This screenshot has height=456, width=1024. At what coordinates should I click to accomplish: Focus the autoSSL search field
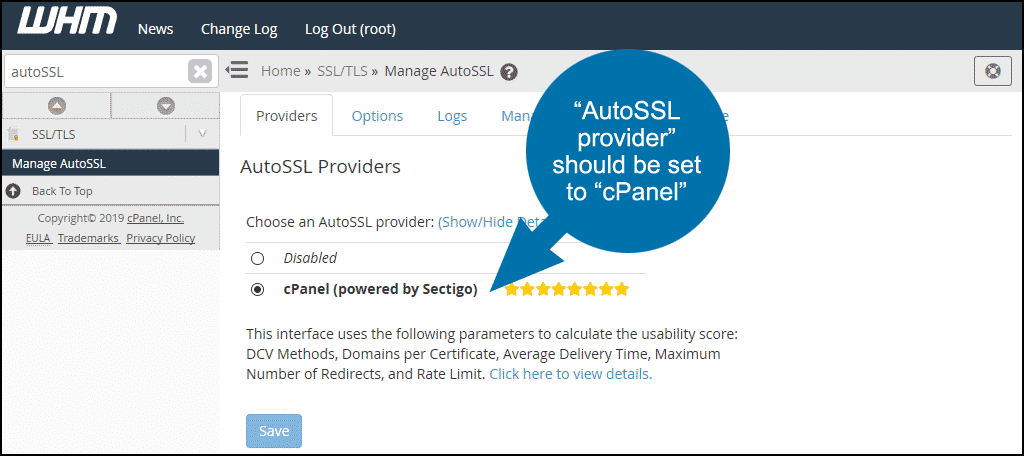point(95,72)
